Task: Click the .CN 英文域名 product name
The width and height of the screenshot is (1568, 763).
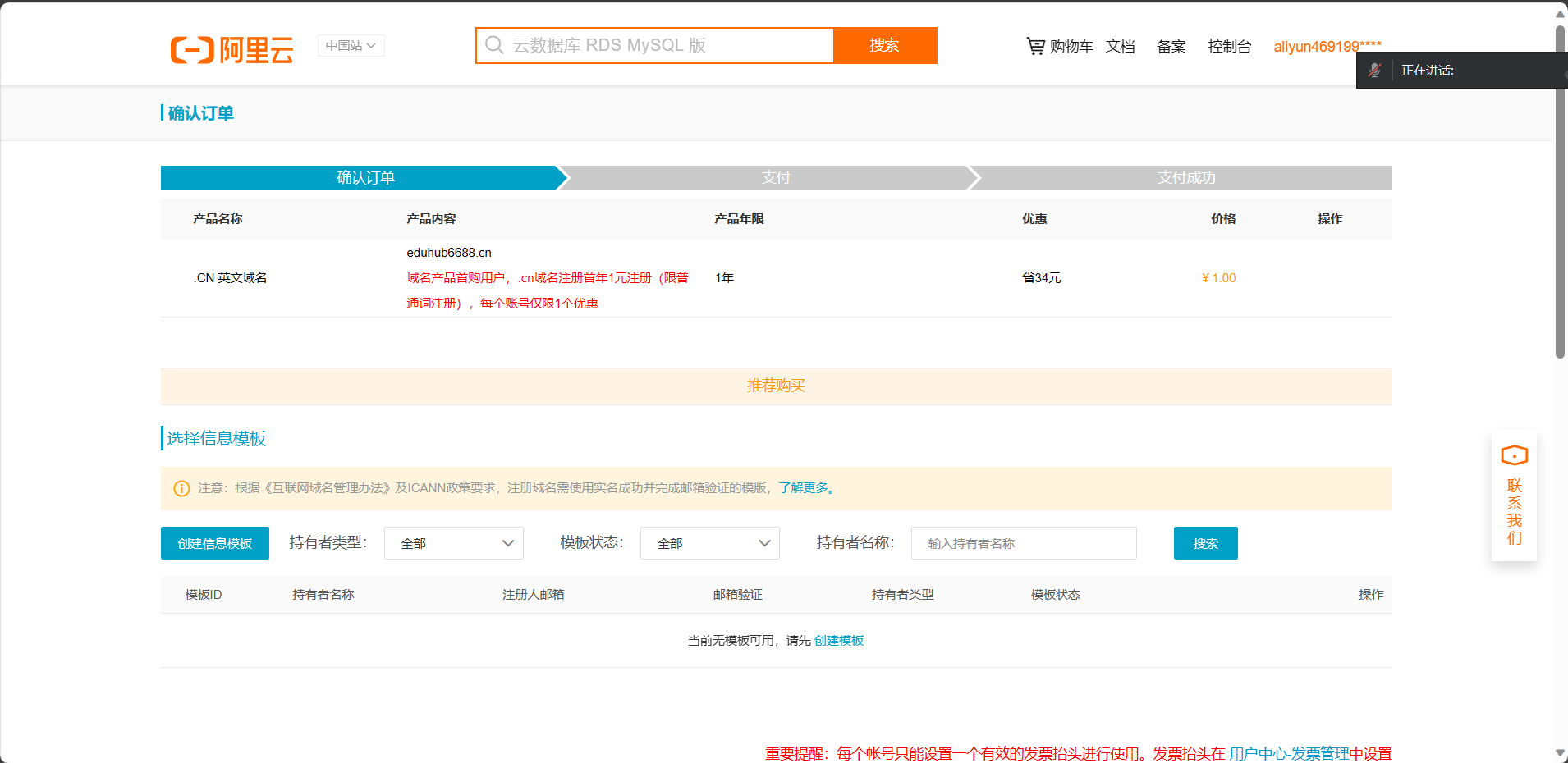Action: point(231,278)
